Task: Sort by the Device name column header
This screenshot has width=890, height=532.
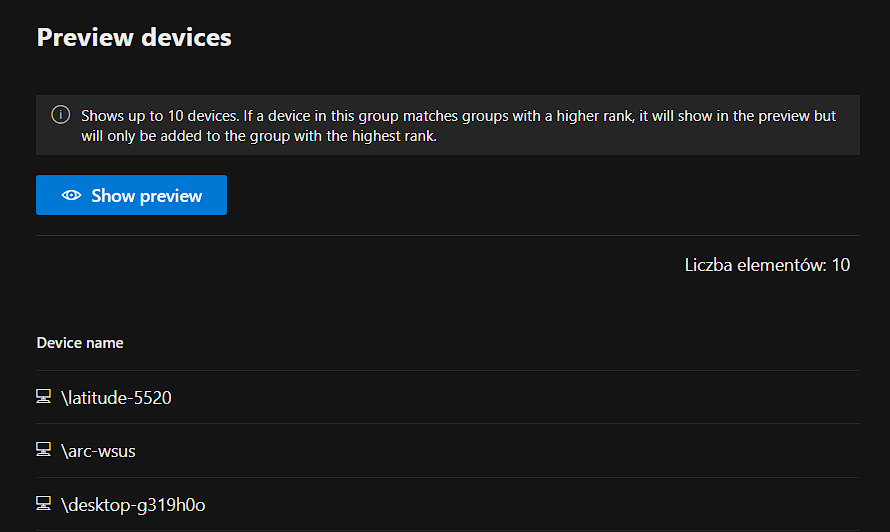Action: coord(80,343)
